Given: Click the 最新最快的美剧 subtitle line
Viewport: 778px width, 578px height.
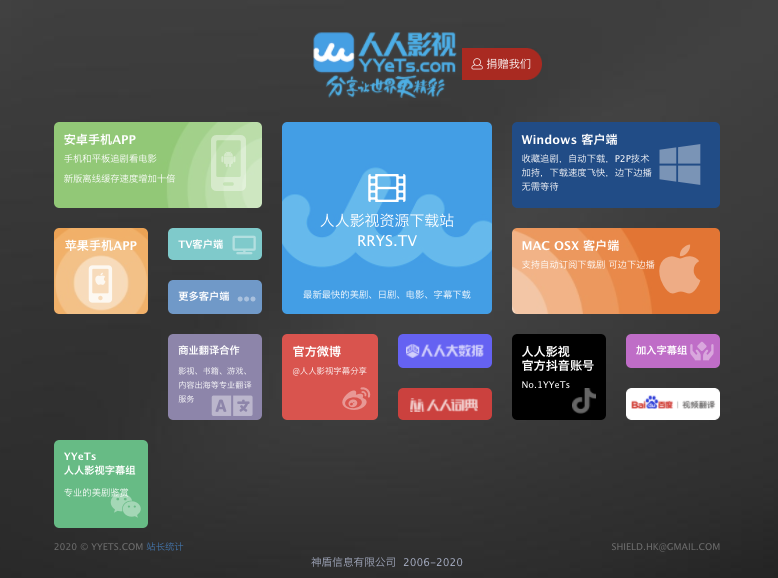Looking at the screenshot, I should [x=387, y=295].
